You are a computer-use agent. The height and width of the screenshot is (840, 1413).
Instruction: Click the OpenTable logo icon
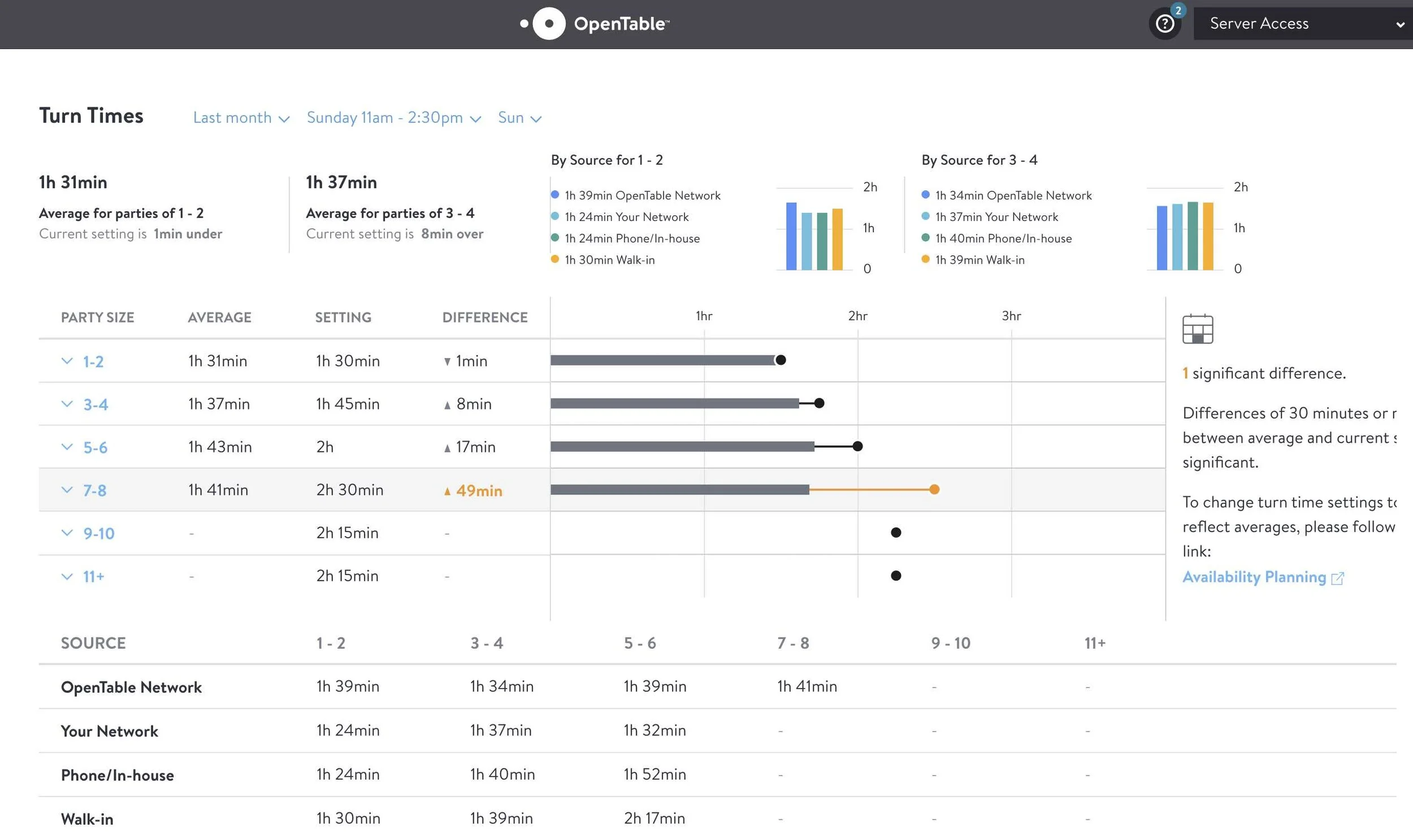click(x=548, y=24)
